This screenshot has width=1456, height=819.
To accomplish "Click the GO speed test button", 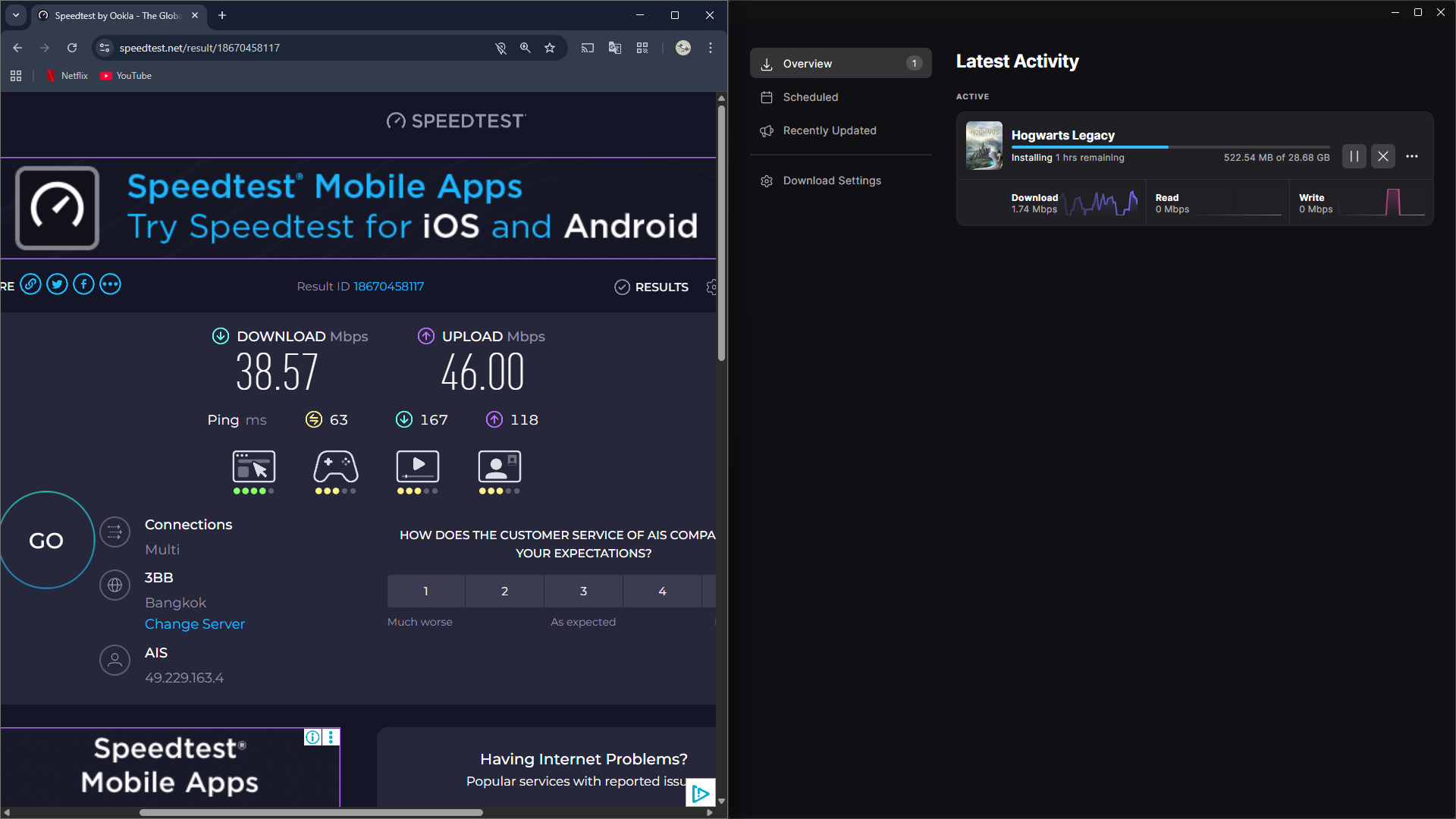I will tap(46, 540).
